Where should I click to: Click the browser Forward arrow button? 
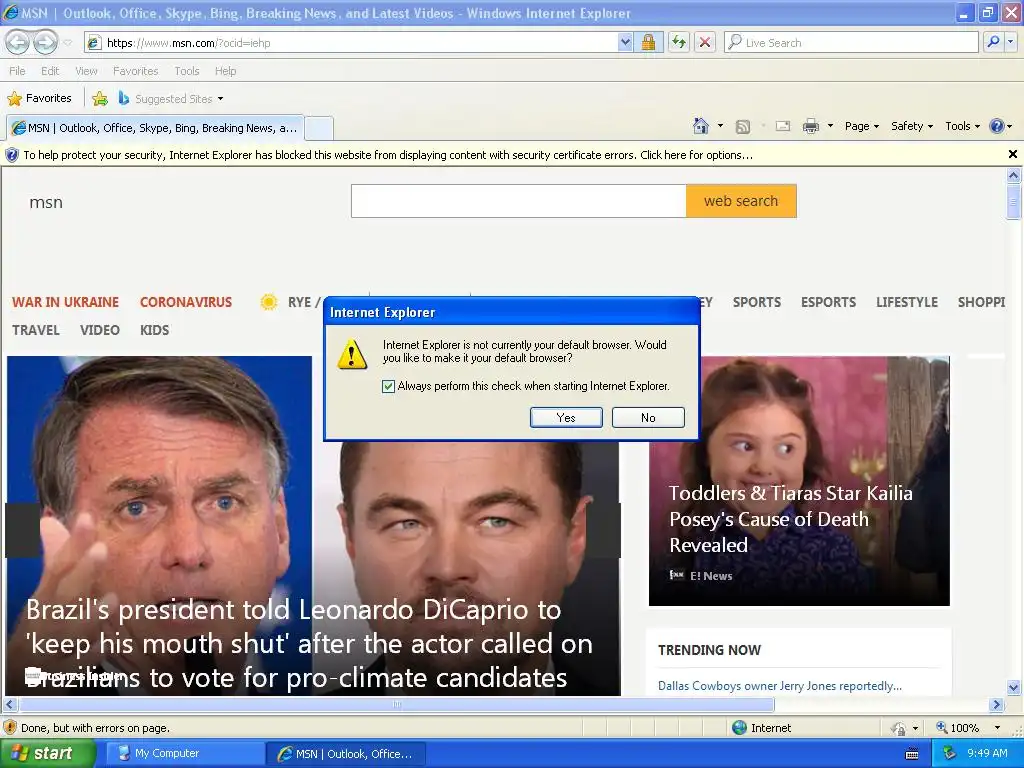coord(45,42)
